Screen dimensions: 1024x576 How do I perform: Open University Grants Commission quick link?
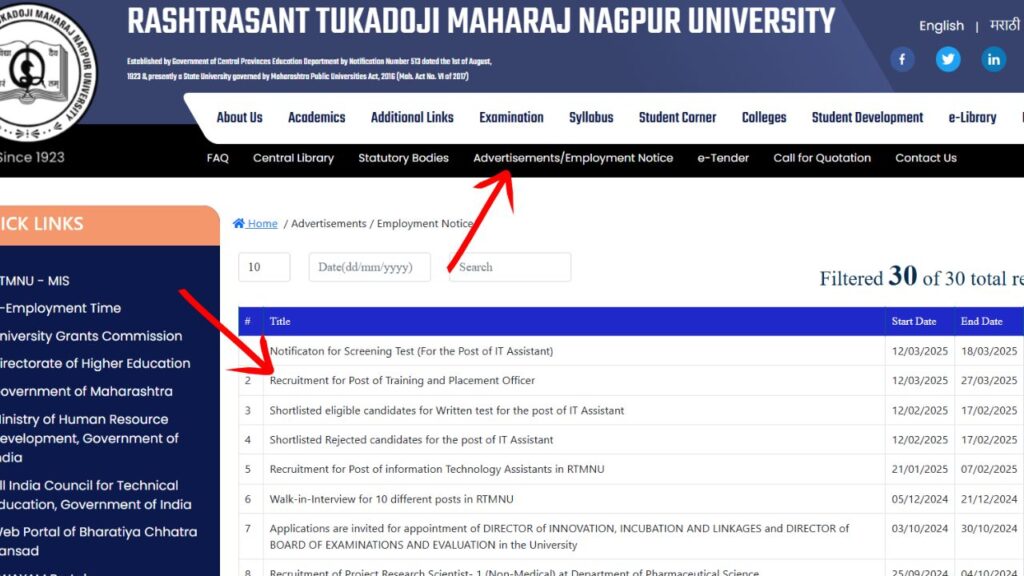[x=91, y=336]
